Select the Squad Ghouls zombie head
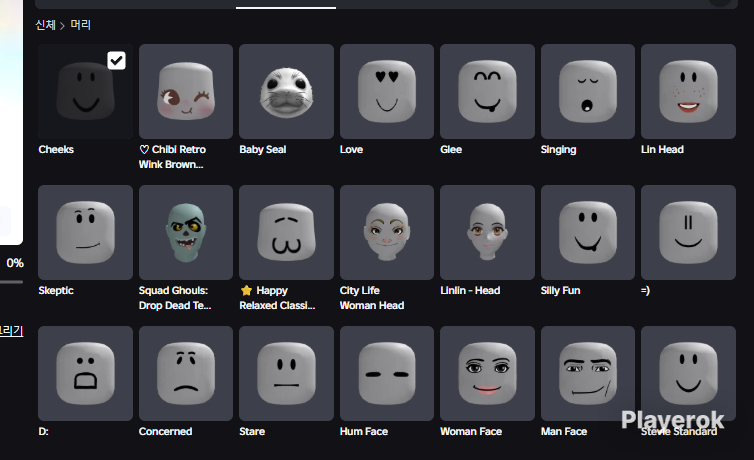This screenshot has width=754, height=460. pos(186,232)
